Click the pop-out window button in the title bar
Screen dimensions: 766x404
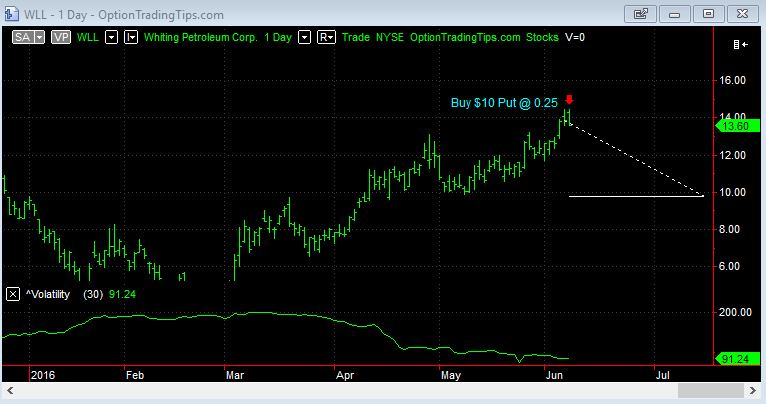coord(640,14)
